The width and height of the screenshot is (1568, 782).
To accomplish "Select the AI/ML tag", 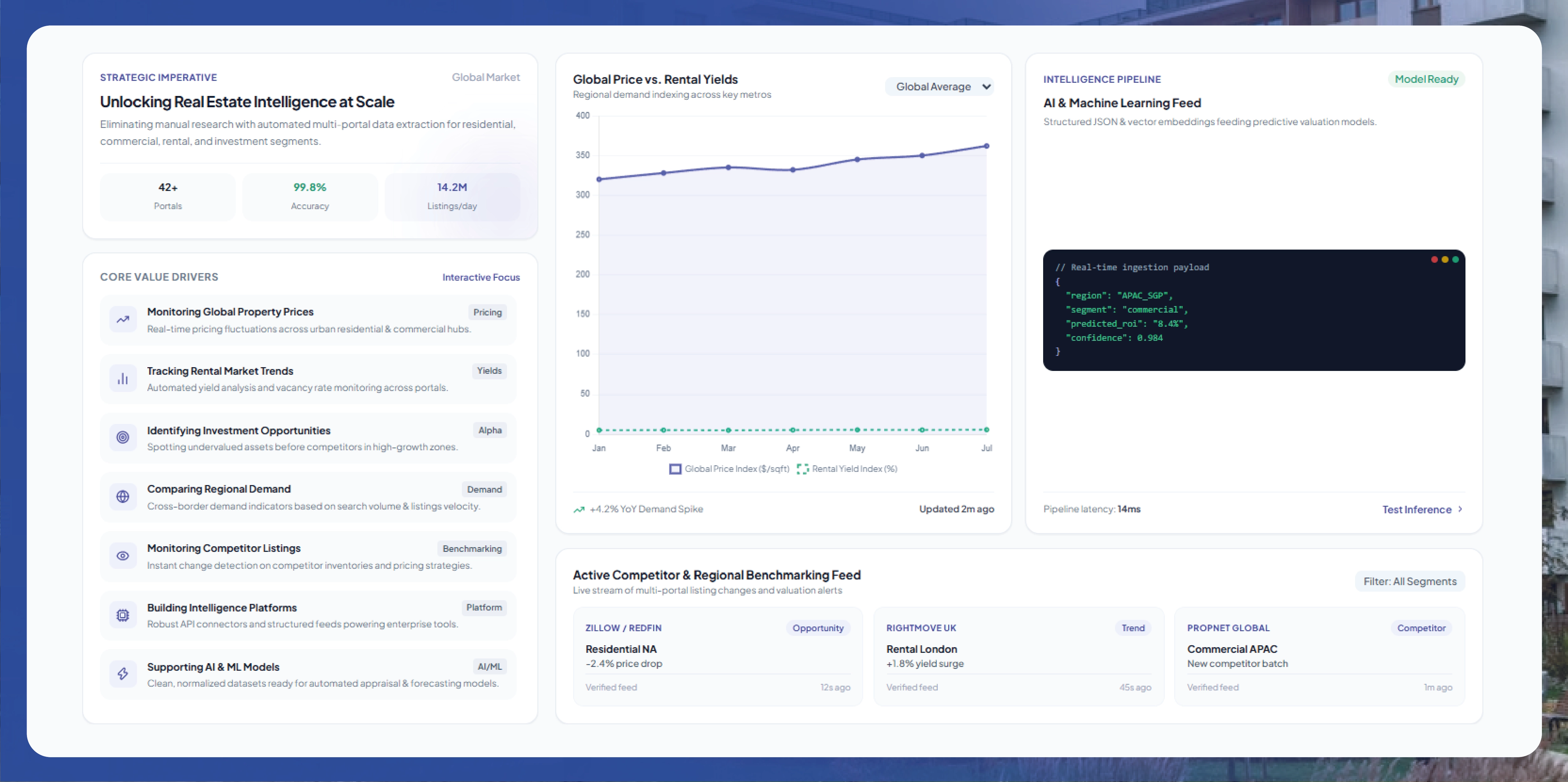I will 490,667.
